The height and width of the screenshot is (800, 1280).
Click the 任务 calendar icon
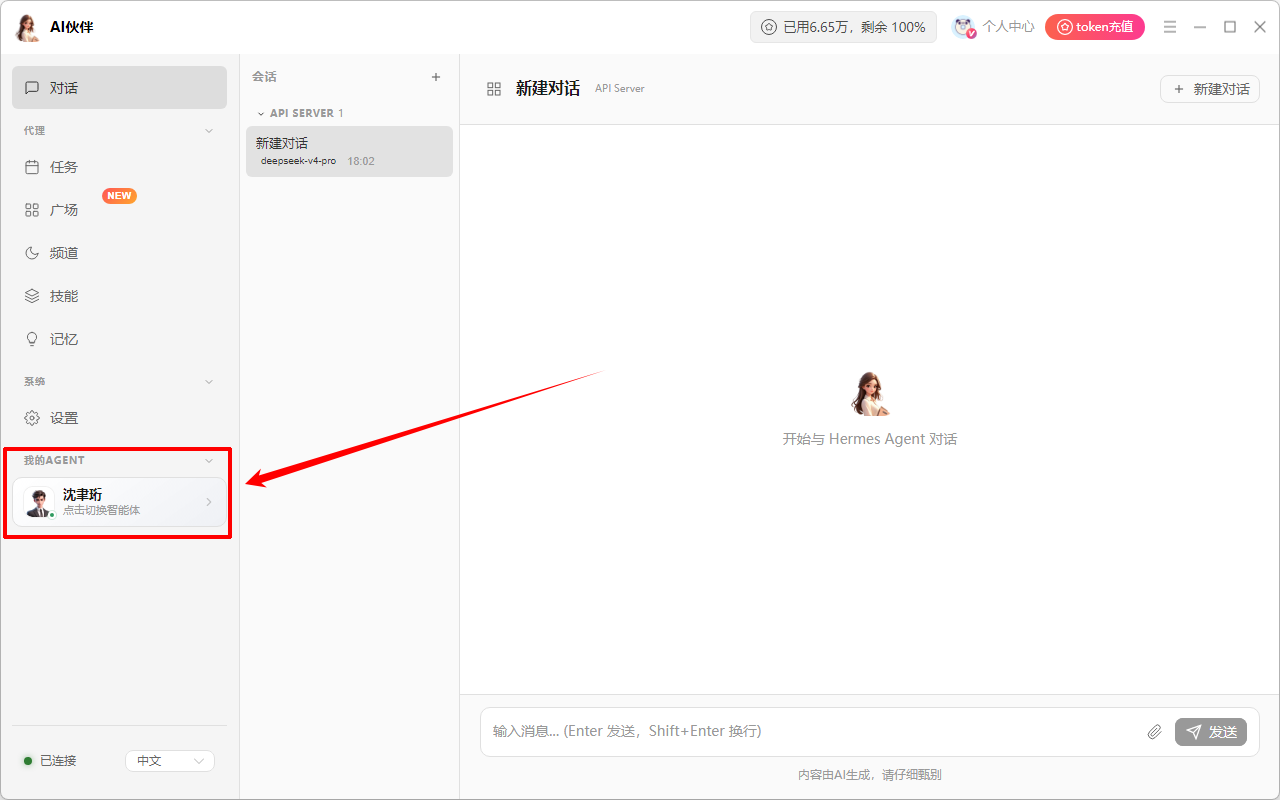click(x=32, y=167)
